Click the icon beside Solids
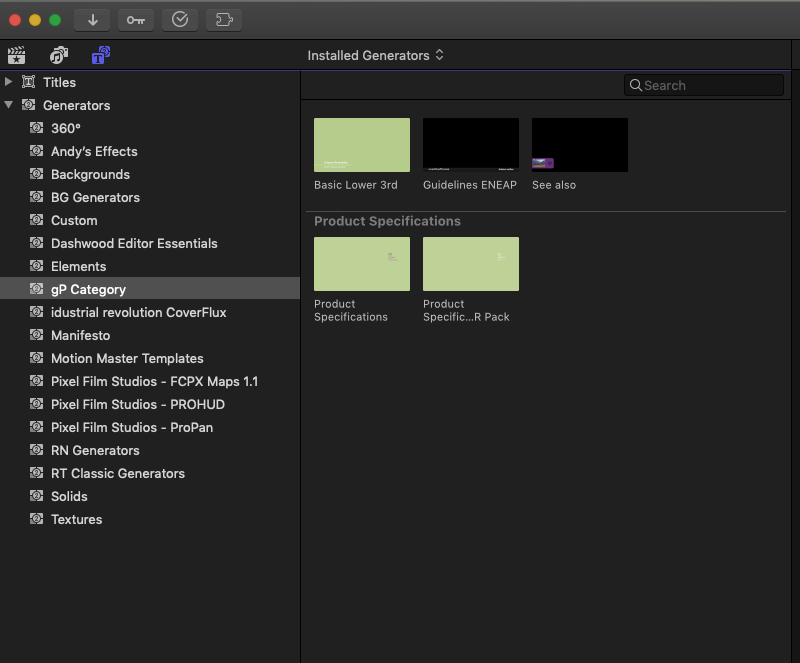Viewport: 800px width, 663px height. 36,495
